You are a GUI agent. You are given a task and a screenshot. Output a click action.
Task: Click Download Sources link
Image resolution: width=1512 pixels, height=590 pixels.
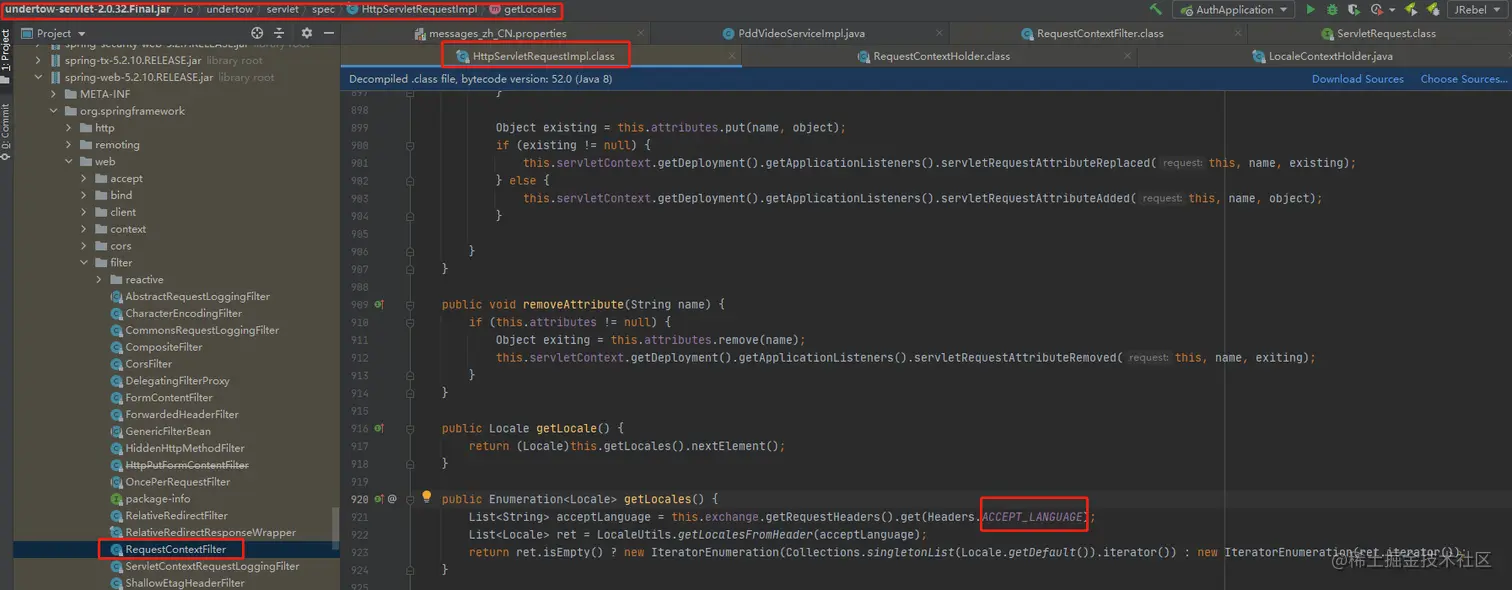coord(1357,79)
